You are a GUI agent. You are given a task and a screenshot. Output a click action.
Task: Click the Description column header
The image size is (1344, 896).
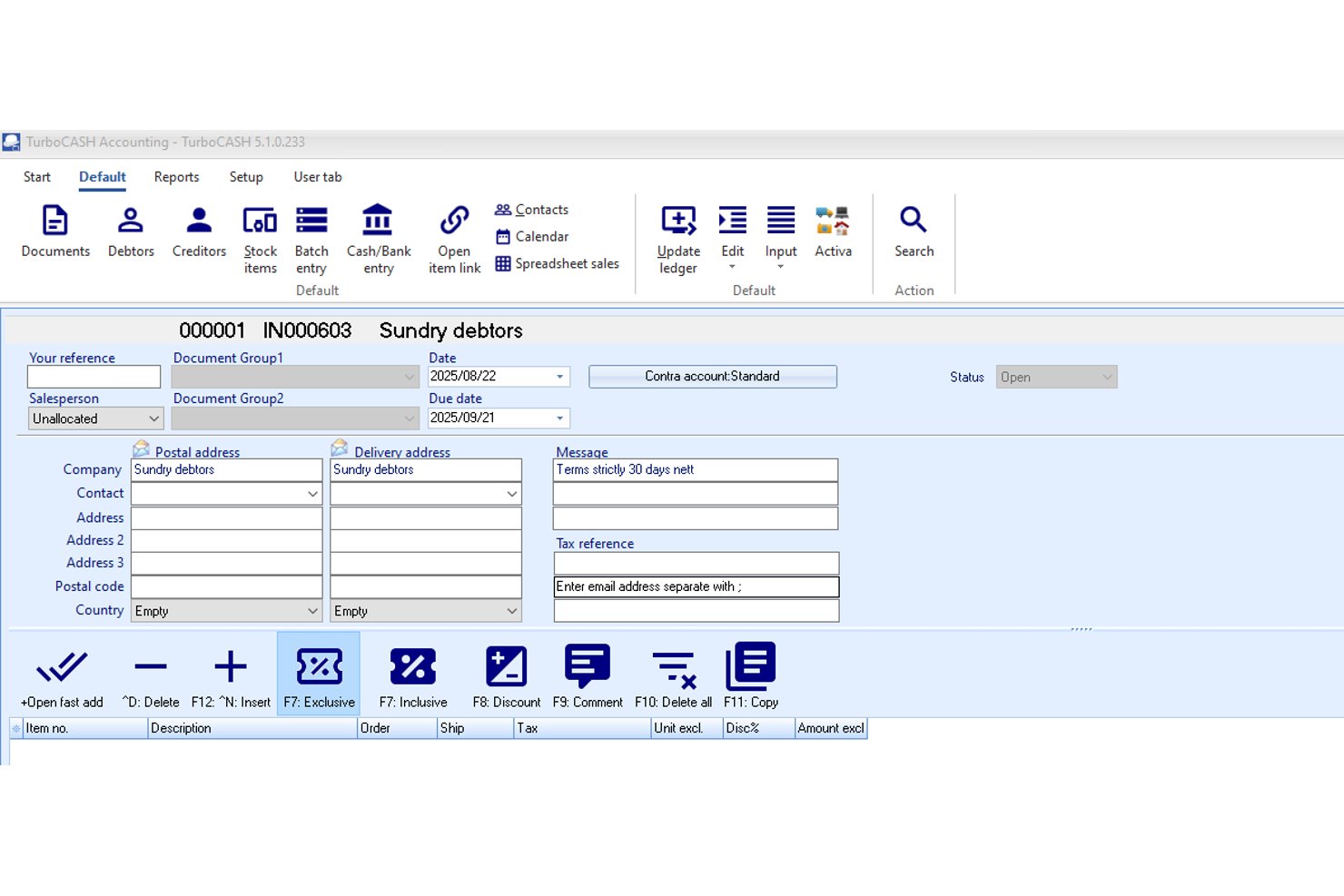[252, 728]
